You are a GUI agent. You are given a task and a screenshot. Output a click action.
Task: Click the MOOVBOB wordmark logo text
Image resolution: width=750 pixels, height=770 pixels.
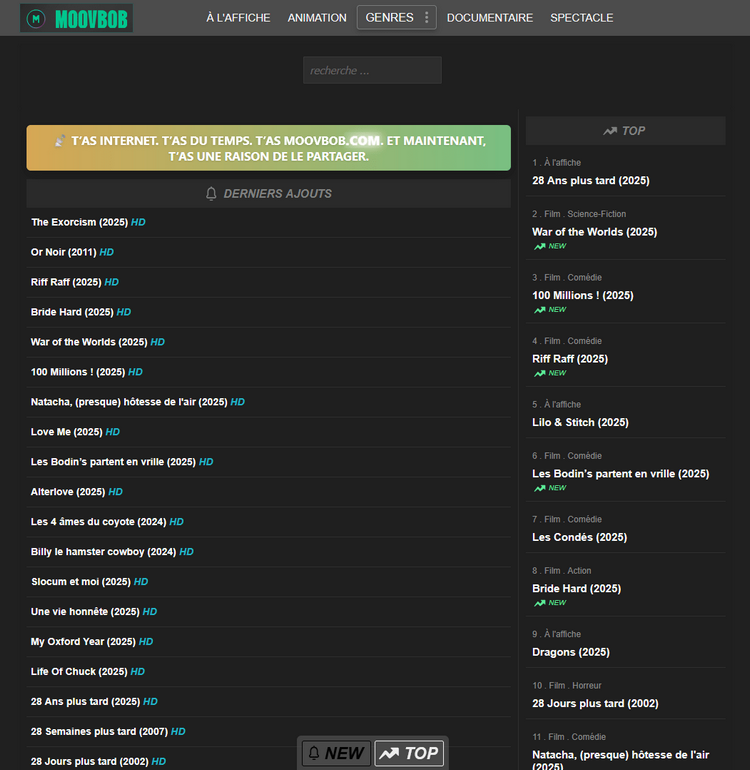click(x=91, y=19)
